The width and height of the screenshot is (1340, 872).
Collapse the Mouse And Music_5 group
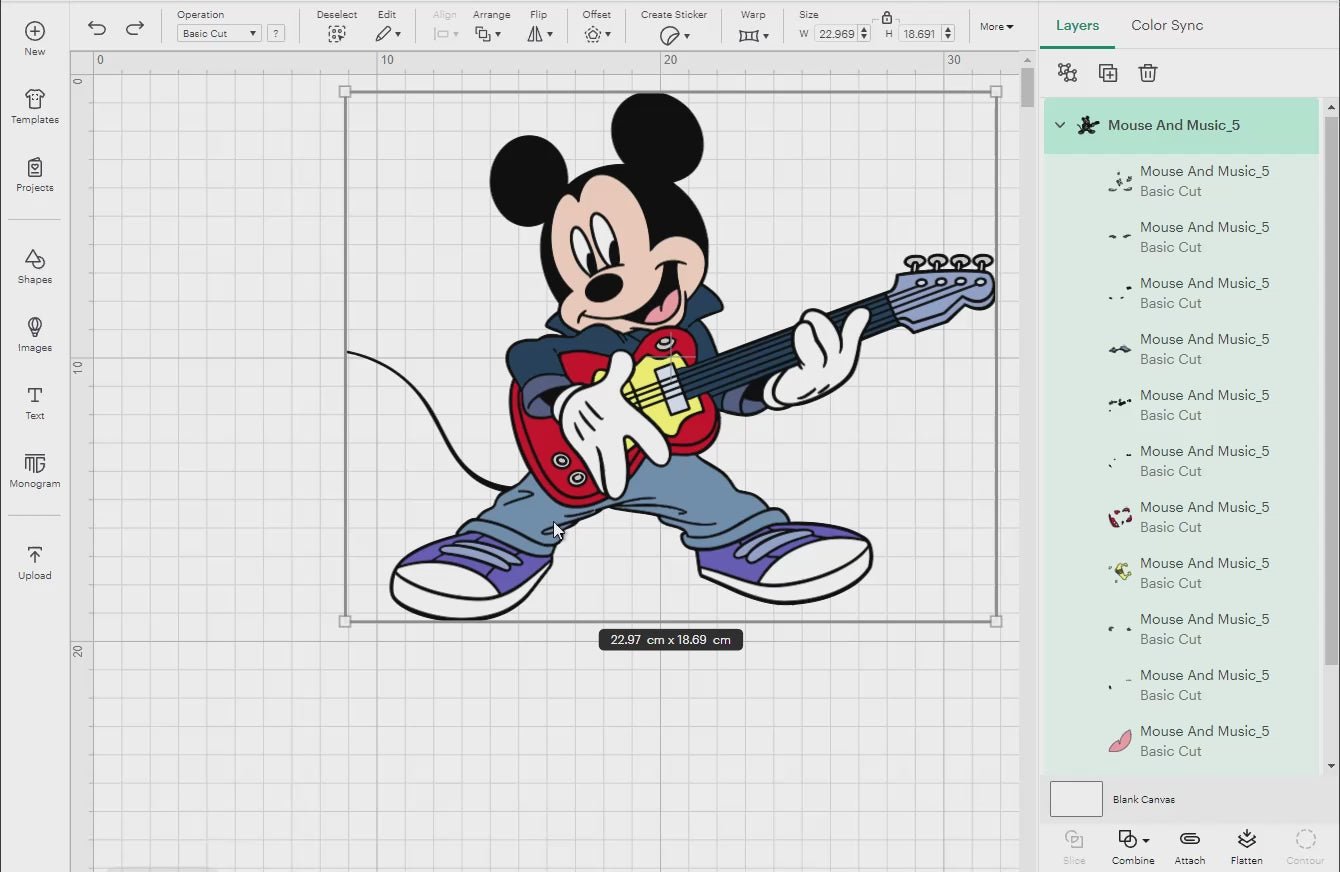click(1060, 125)
